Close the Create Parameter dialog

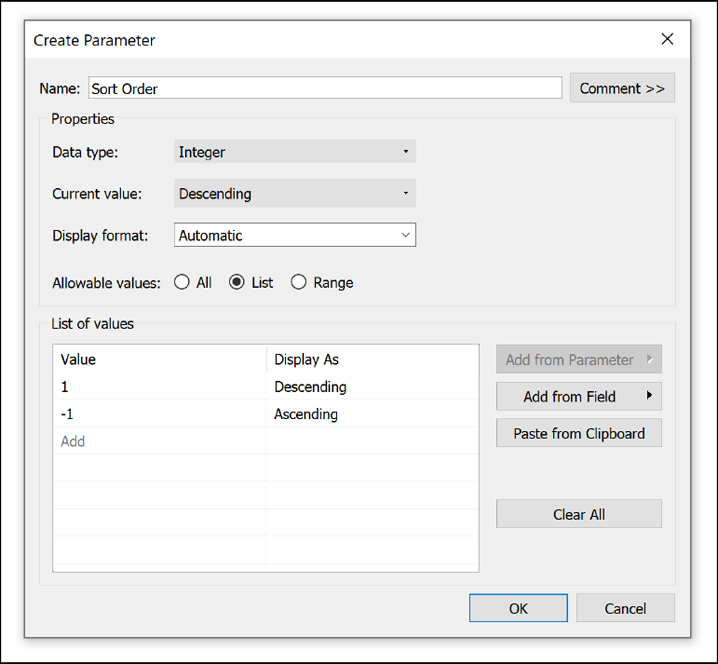click(x=667, y=39)
